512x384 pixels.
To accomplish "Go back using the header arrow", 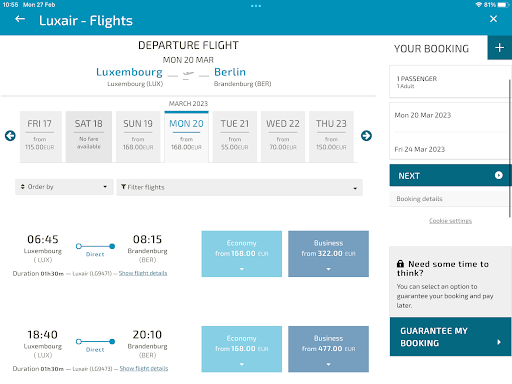I will 20,19.
